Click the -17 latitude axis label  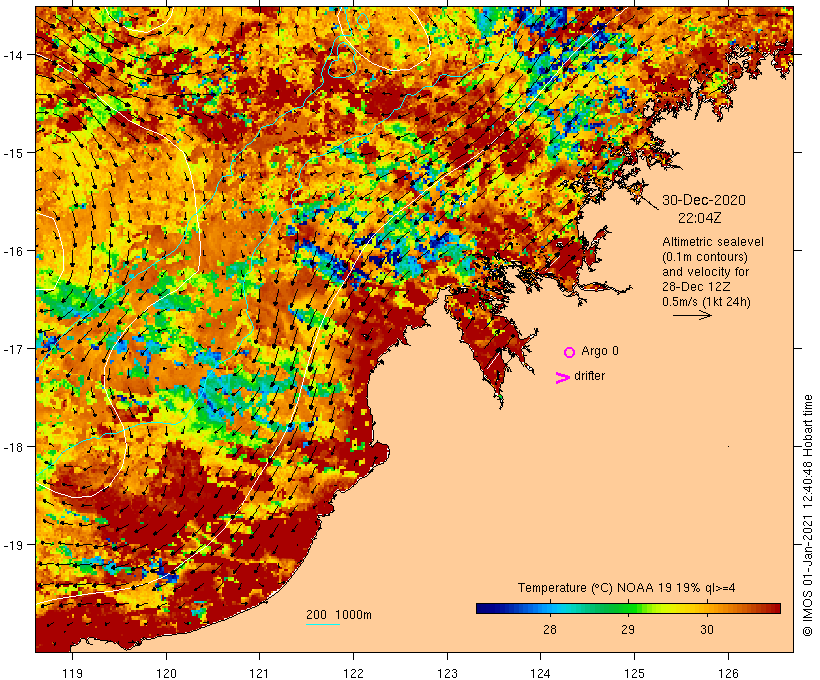(x=13, y=349)
